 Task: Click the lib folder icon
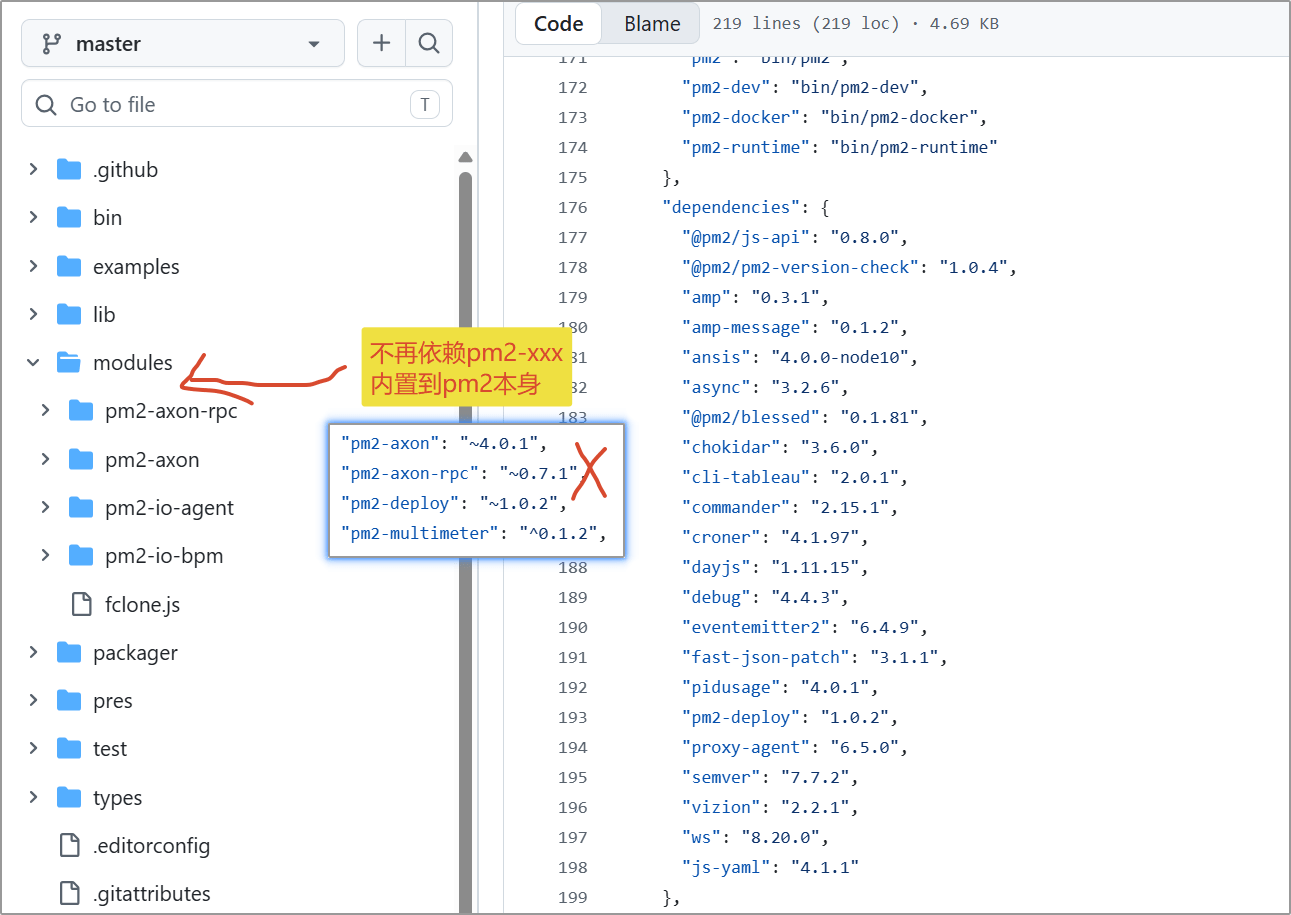[x=69, y=314]
